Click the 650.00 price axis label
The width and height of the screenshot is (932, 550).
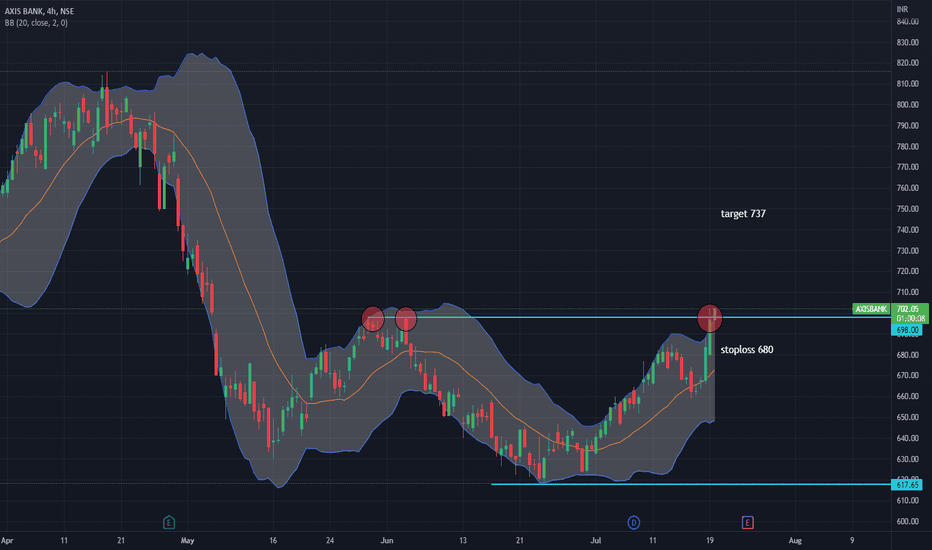pyautogui.click(x=908, y=417)
